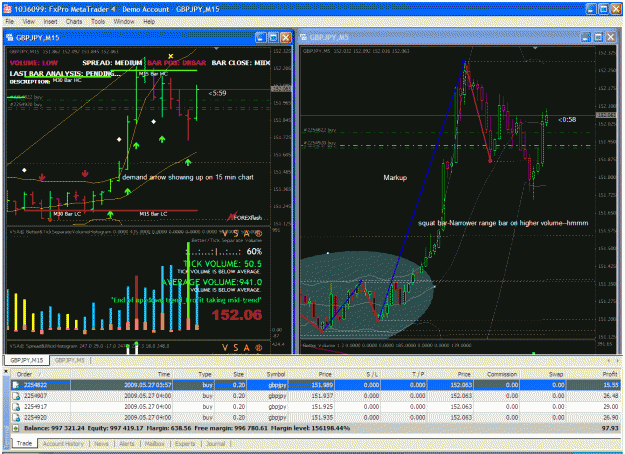625x454 pixels.
Task: Select order row 2254920
Action: pyautogui.click(x=315, y=417)
